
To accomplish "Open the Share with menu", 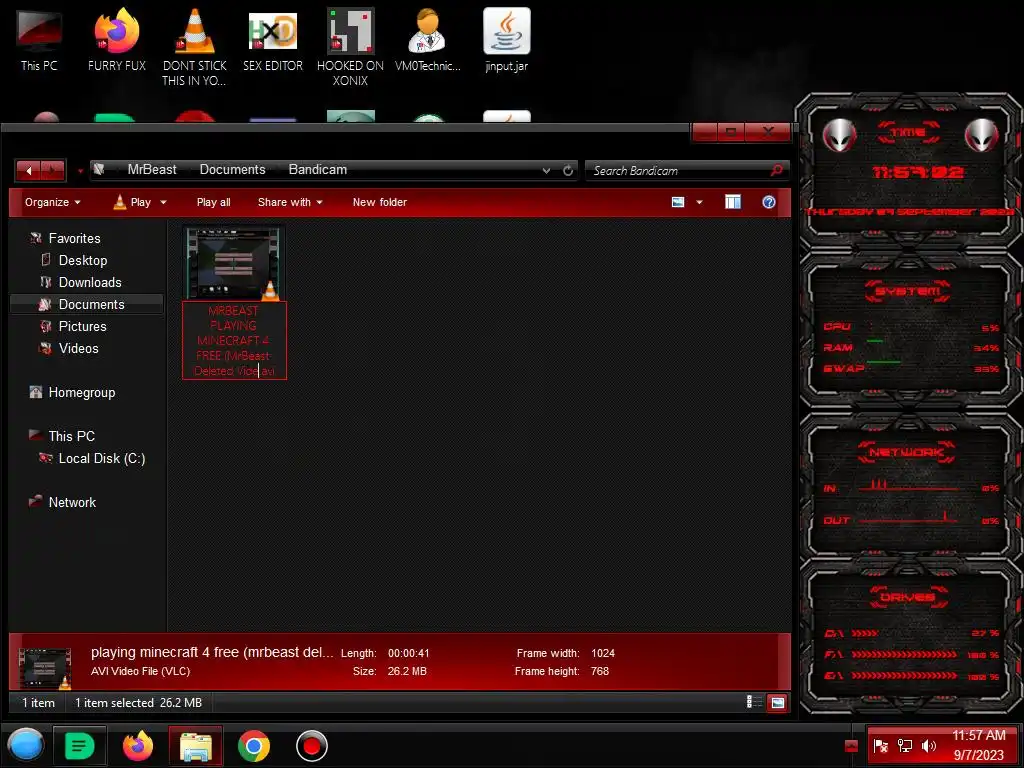I will (x=290, y=202).
